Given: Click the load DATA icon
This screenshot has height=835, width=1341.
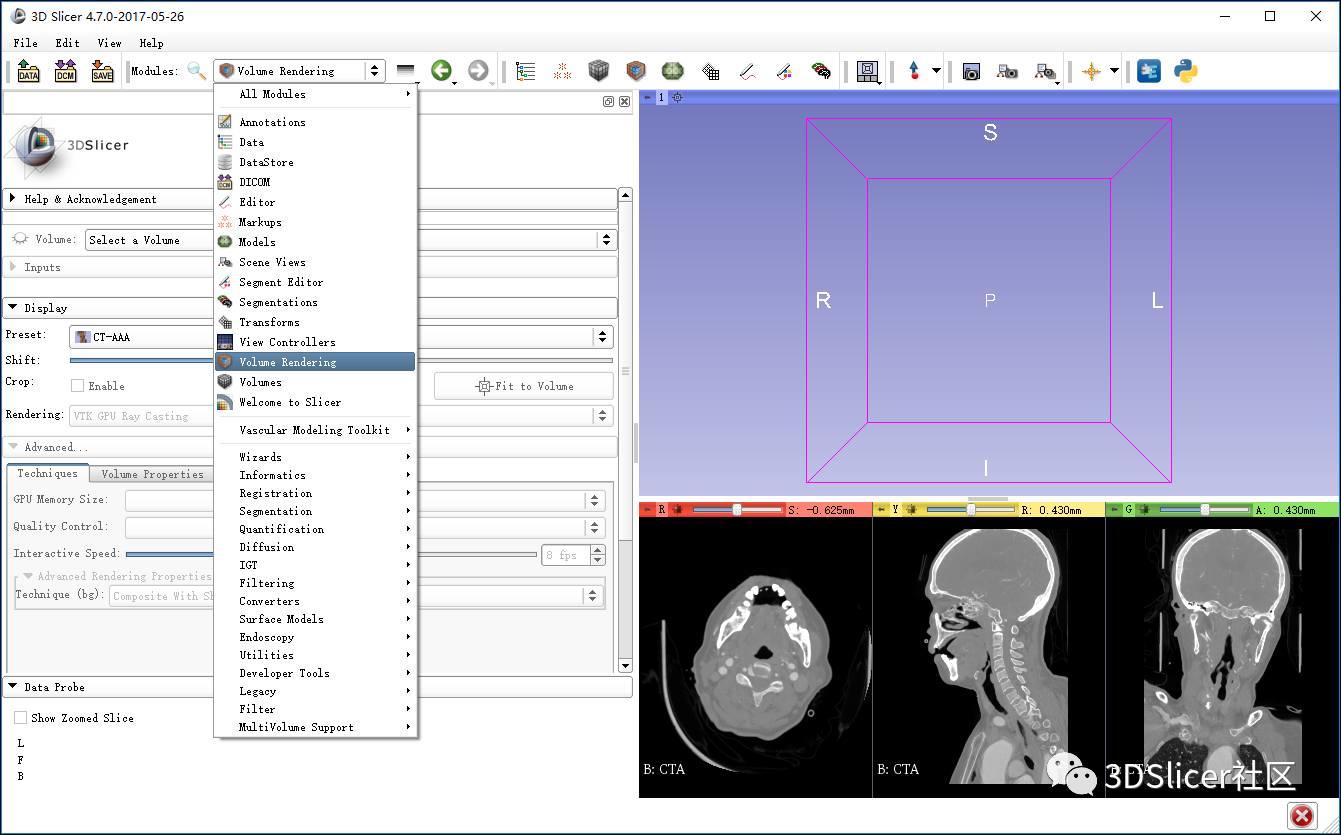Looking at the screenshot, I should [x=28, y=71].
